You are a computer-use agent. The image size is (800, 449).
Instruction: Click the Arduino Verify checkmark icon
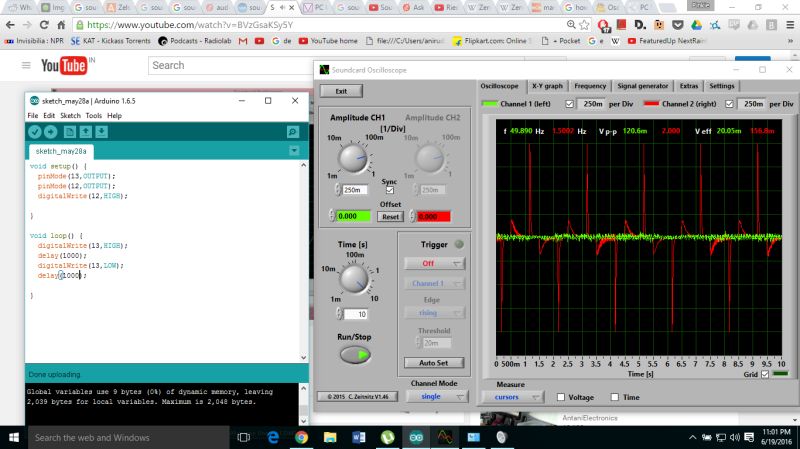pyautogui.click(x=35, y=132)
